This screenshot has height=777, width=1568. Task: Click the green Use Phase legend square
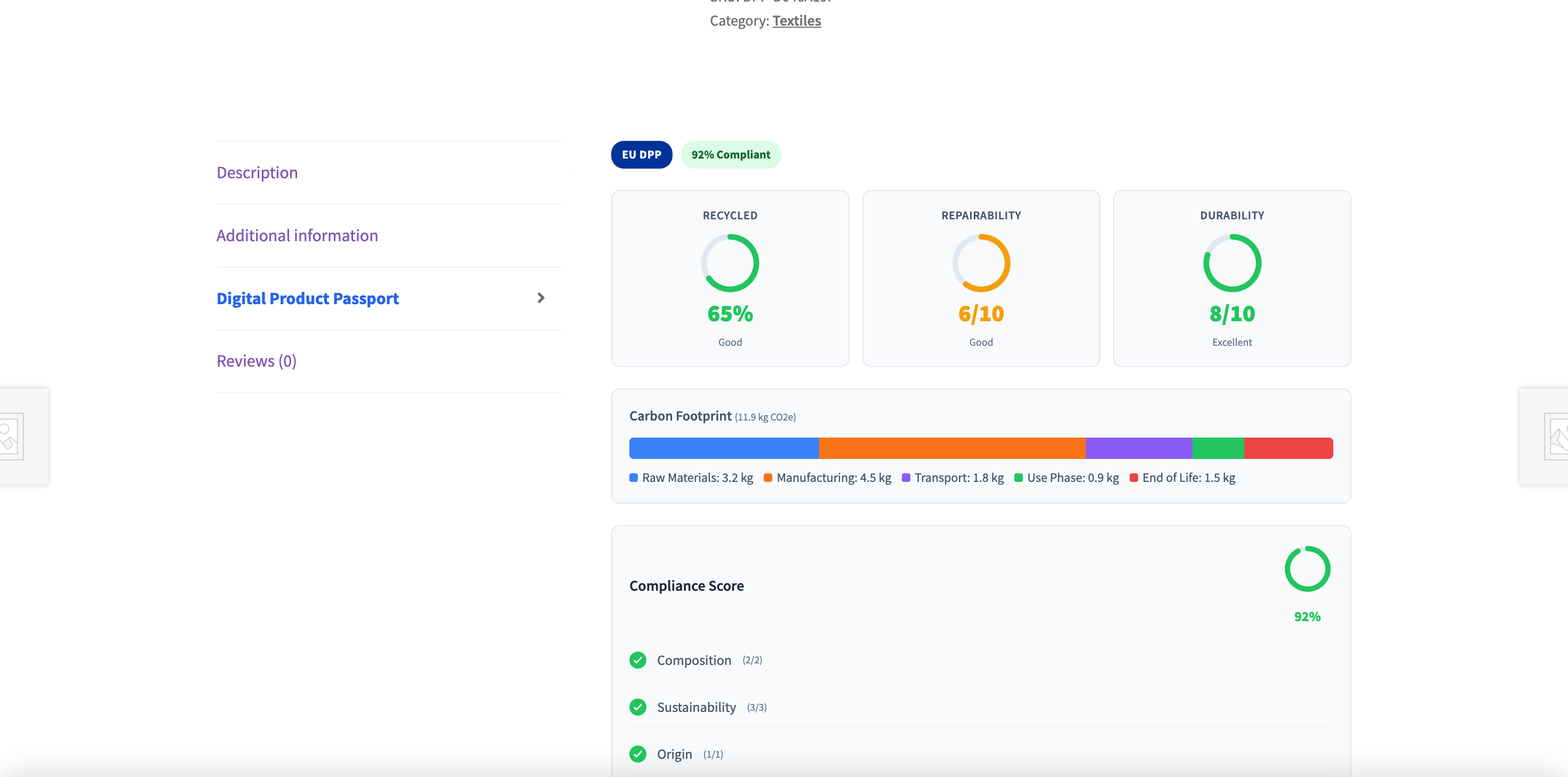click(x=1018, y=478)
